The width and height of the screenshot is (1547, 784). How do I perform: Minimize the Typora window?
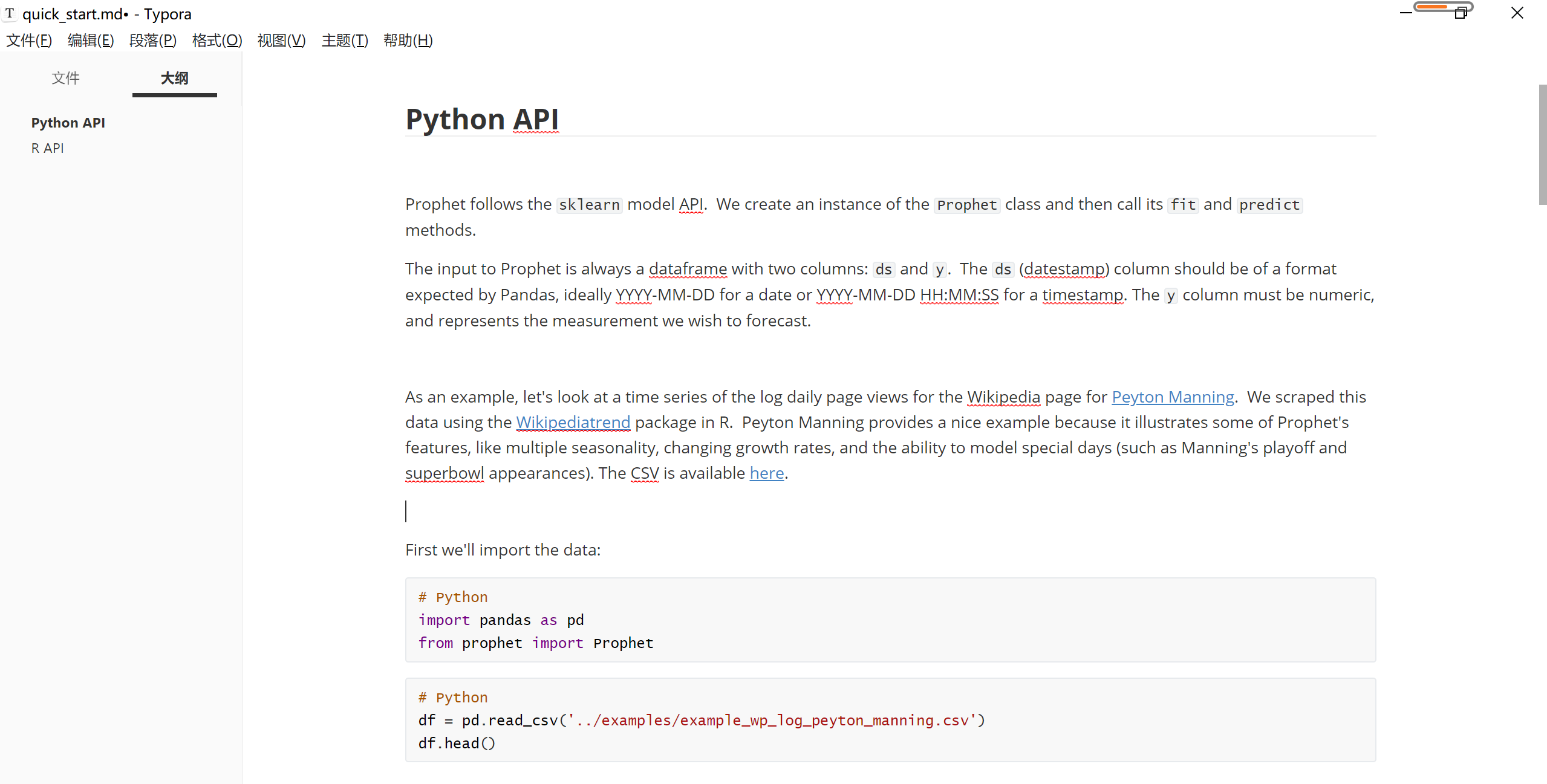[1406, 13]
